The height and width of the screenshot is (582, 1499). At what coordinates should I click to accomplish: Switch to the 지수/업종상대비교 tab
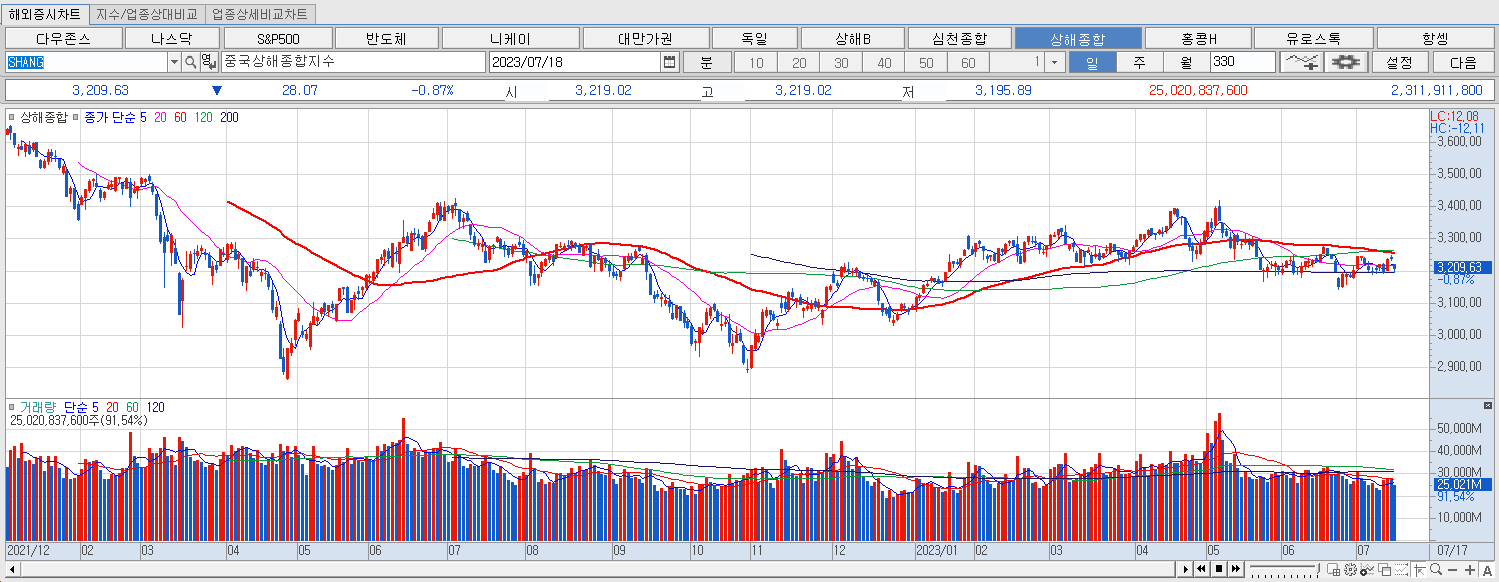pyautogui.click(x=146, y=14)
